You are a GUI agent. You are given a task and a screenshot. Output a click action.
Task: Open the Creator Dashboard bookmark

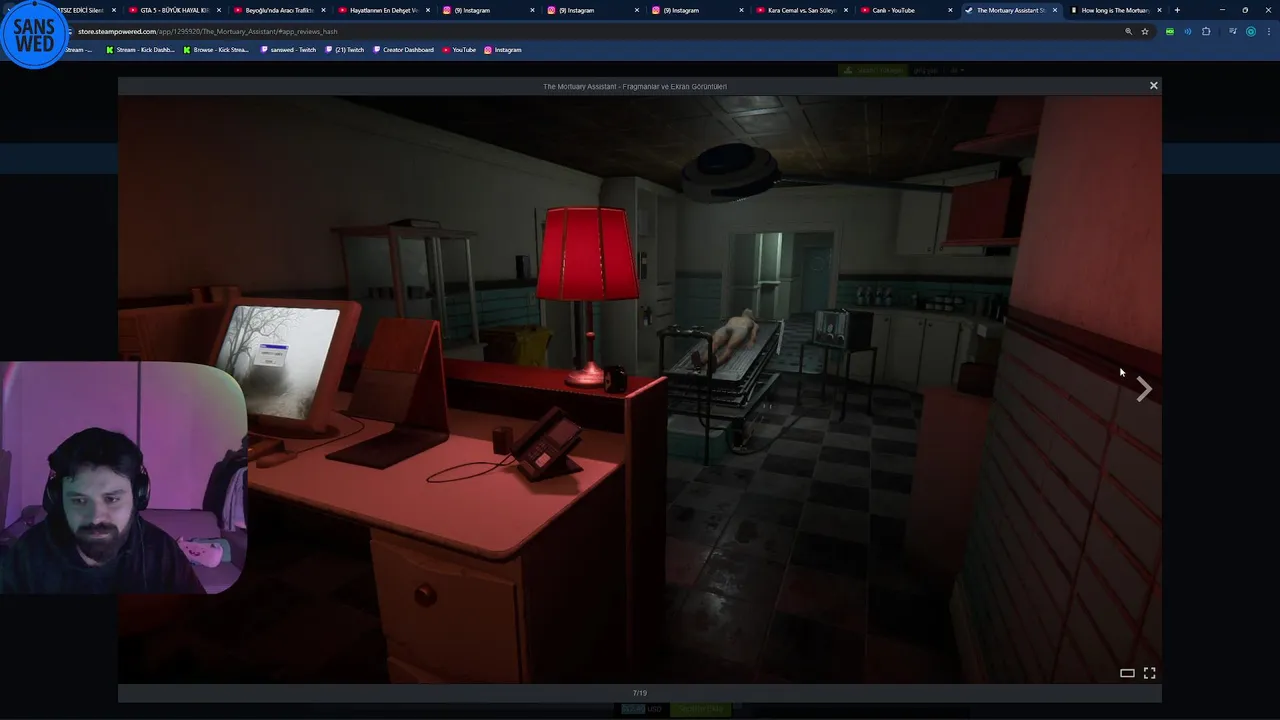(x=404, y=49)
